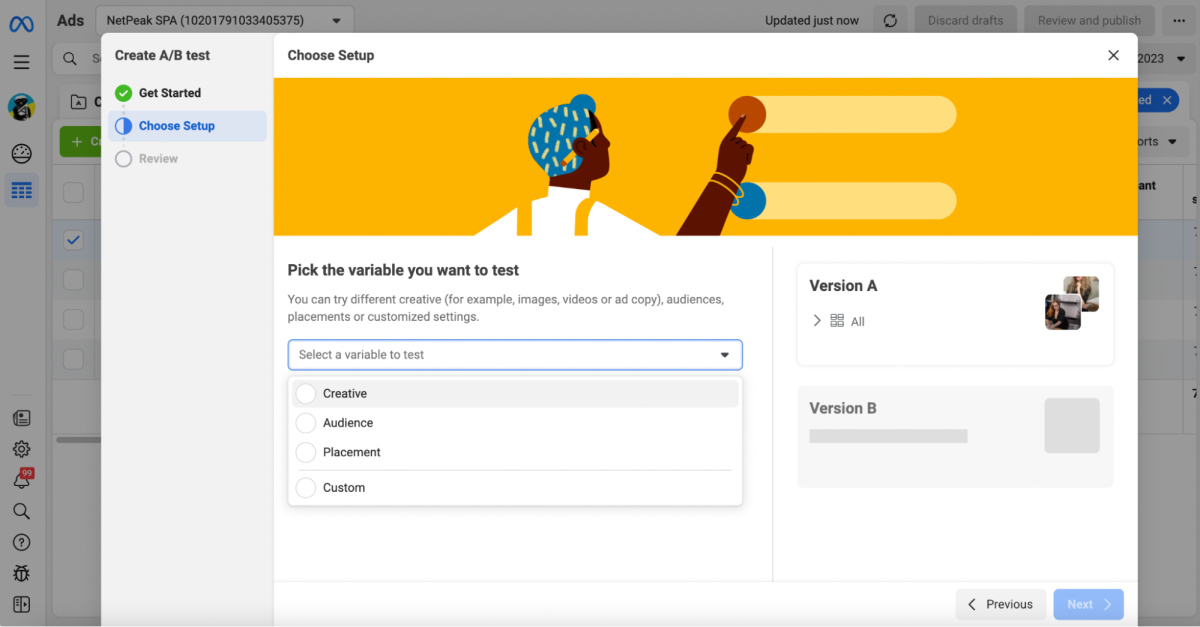Click the "Updated just now" status text
This screenshot has width=1200, height=627.
point(812,20)
